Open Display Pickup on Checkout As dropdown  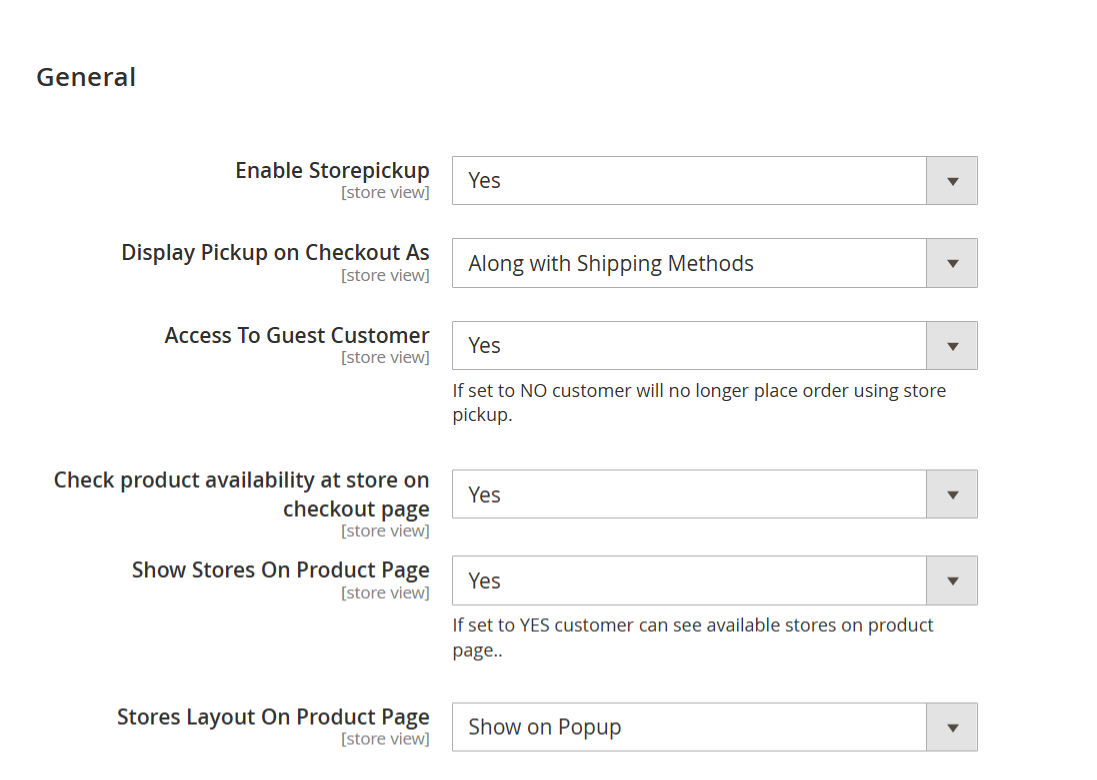[714, 263]
